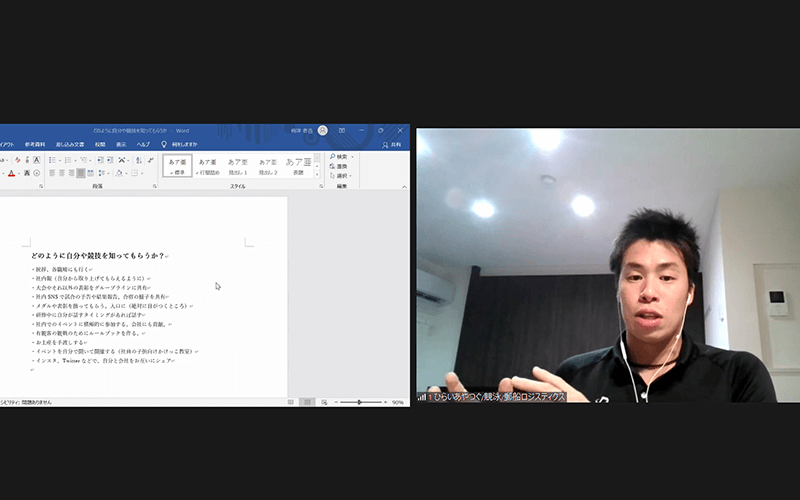This screenshot has height=500, width=800.
Task: Open the ヘルプ ribbon tab
Action: click(x=143, y=144)
